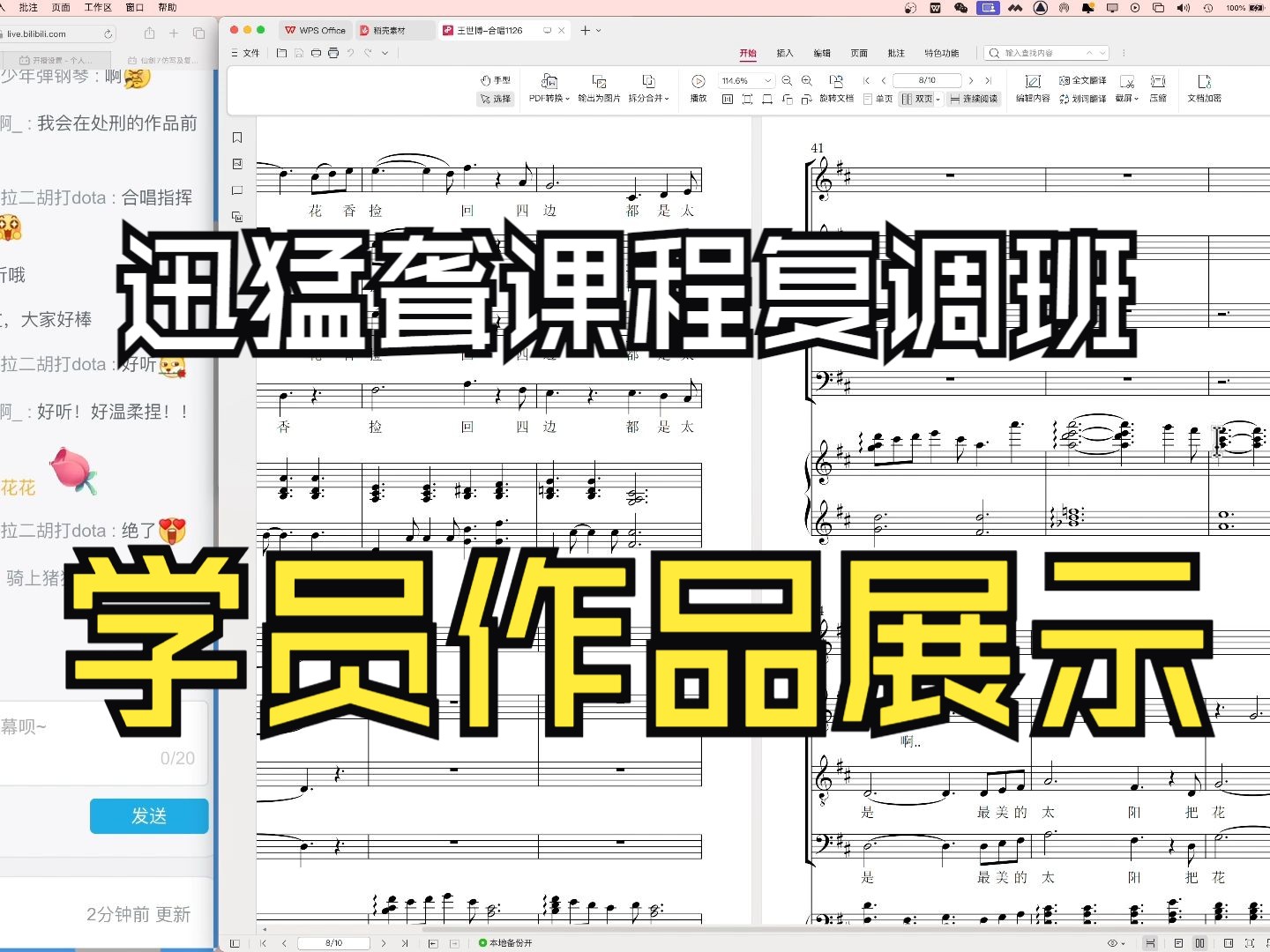This screenshot has height=952, width=1270.
Task: Click the bilibili chat message input box
Action: [x=104, y=742]
